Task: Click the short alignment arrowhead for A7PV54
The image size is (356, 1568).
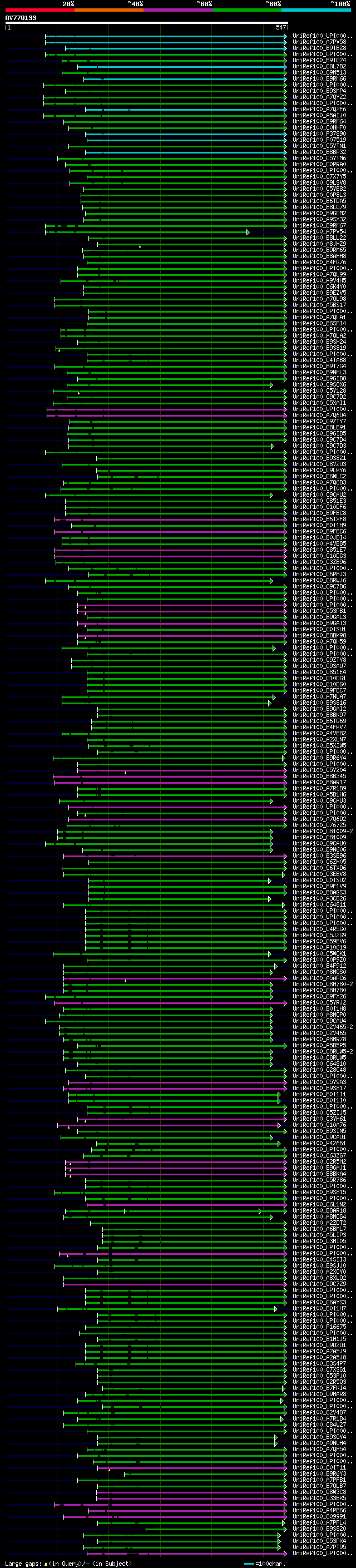Action: click(x=248, y=232)
